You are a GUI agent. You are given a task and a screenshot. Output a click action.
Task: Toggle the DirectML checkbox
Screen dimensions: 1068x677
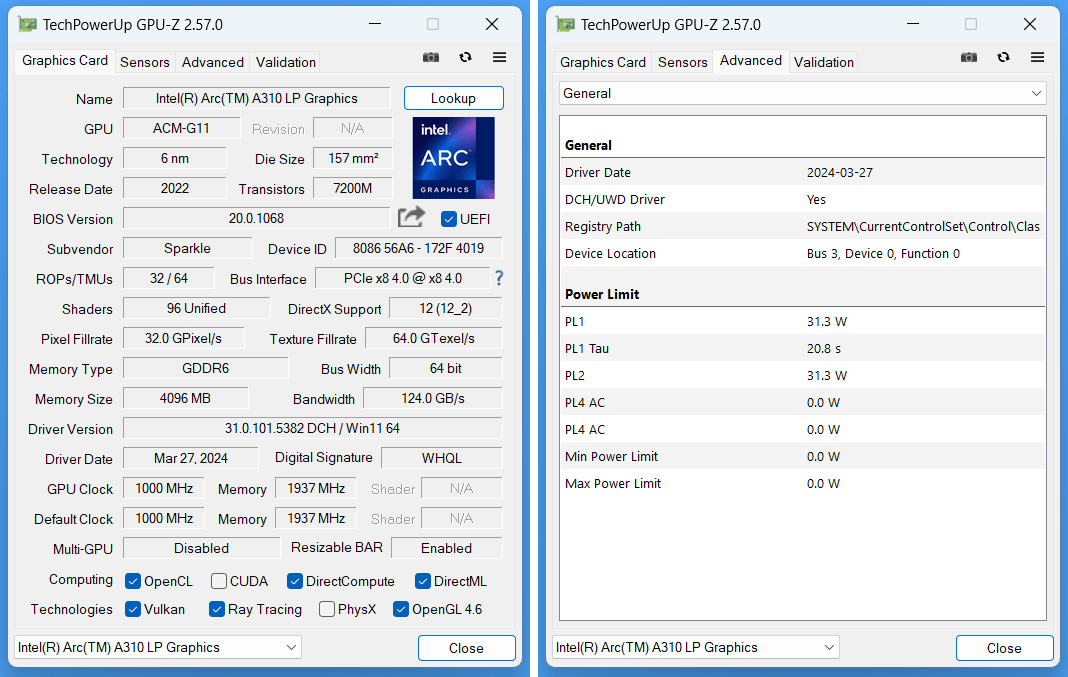tap(423, 581)
